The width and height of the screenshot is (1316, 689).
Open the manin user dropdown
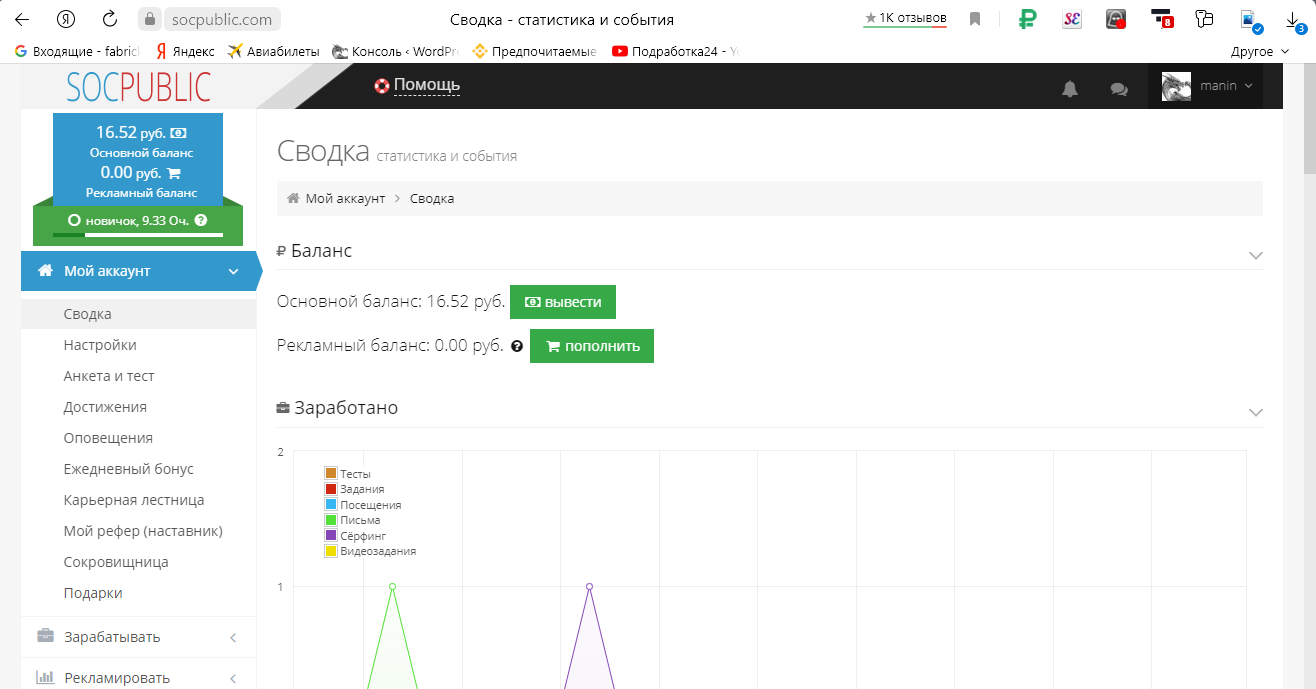(1207, 87)
